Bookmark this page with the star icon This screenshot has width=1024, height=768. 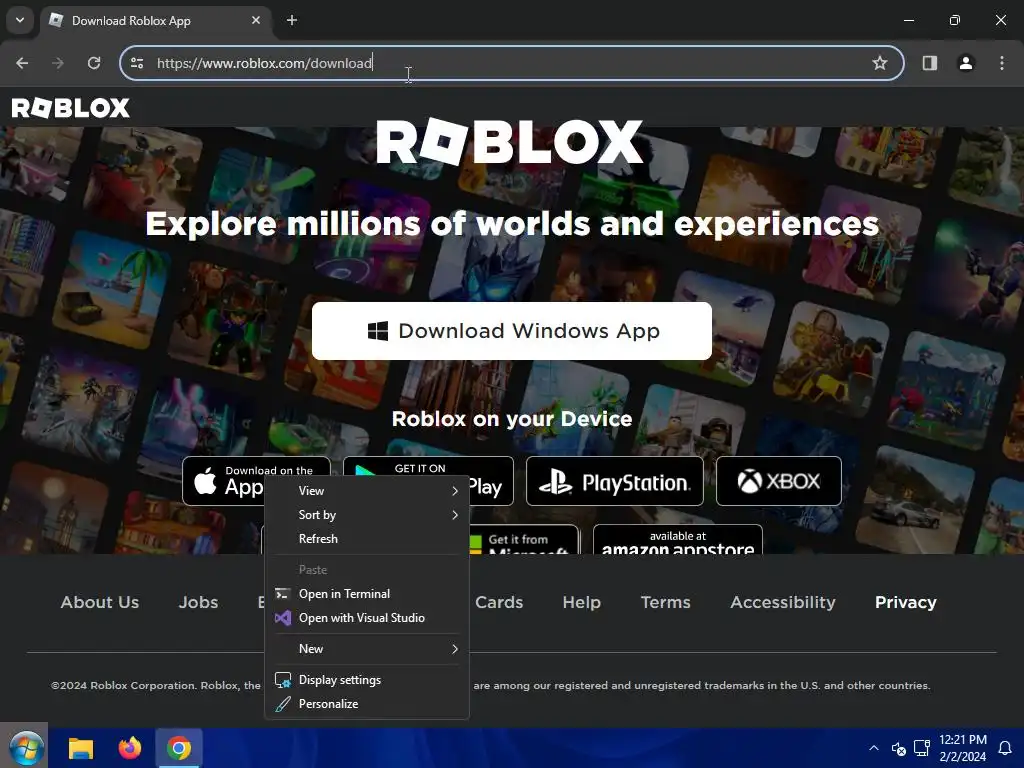pos(880,63)
